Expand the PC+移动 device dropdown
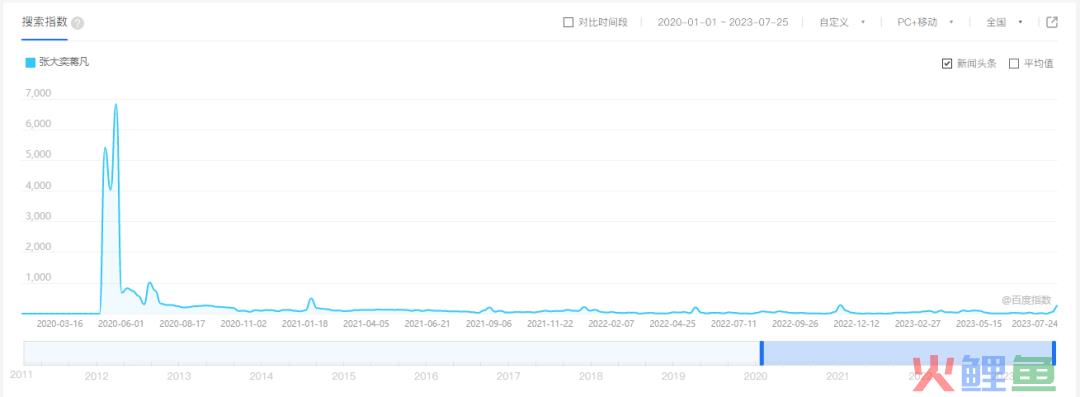The image size is (1080, 397). [925, 22]
